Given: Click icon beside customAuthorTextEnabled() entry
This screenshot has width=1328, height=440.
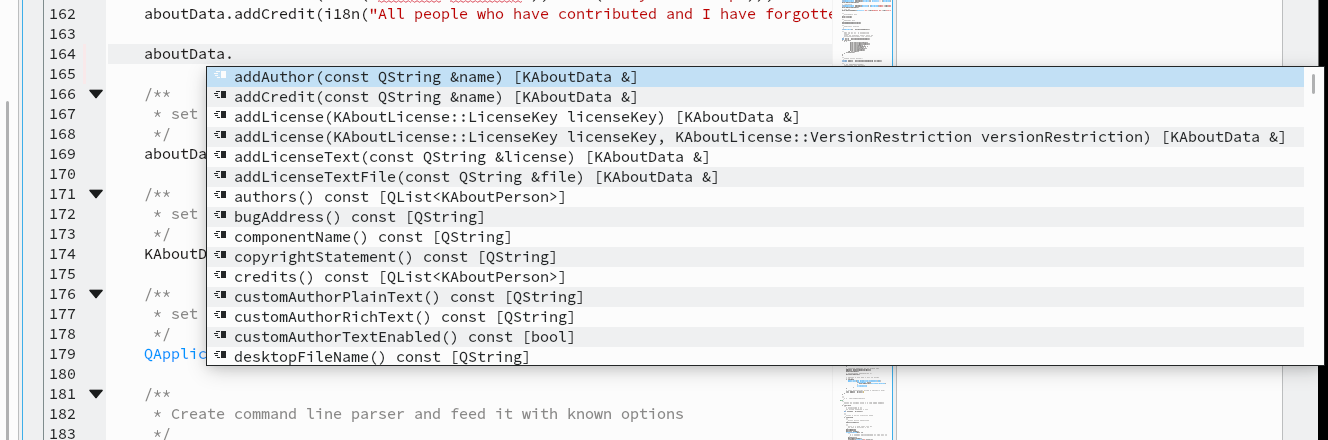Looking at the screenshot, I should pos(220,337).
